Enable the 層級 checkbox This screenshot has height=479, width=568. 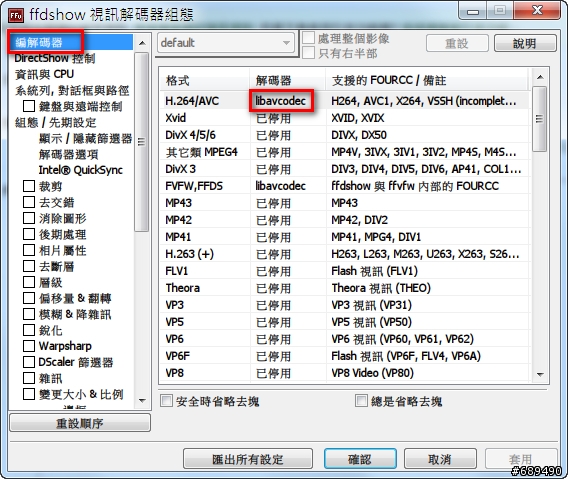point(29,282)
